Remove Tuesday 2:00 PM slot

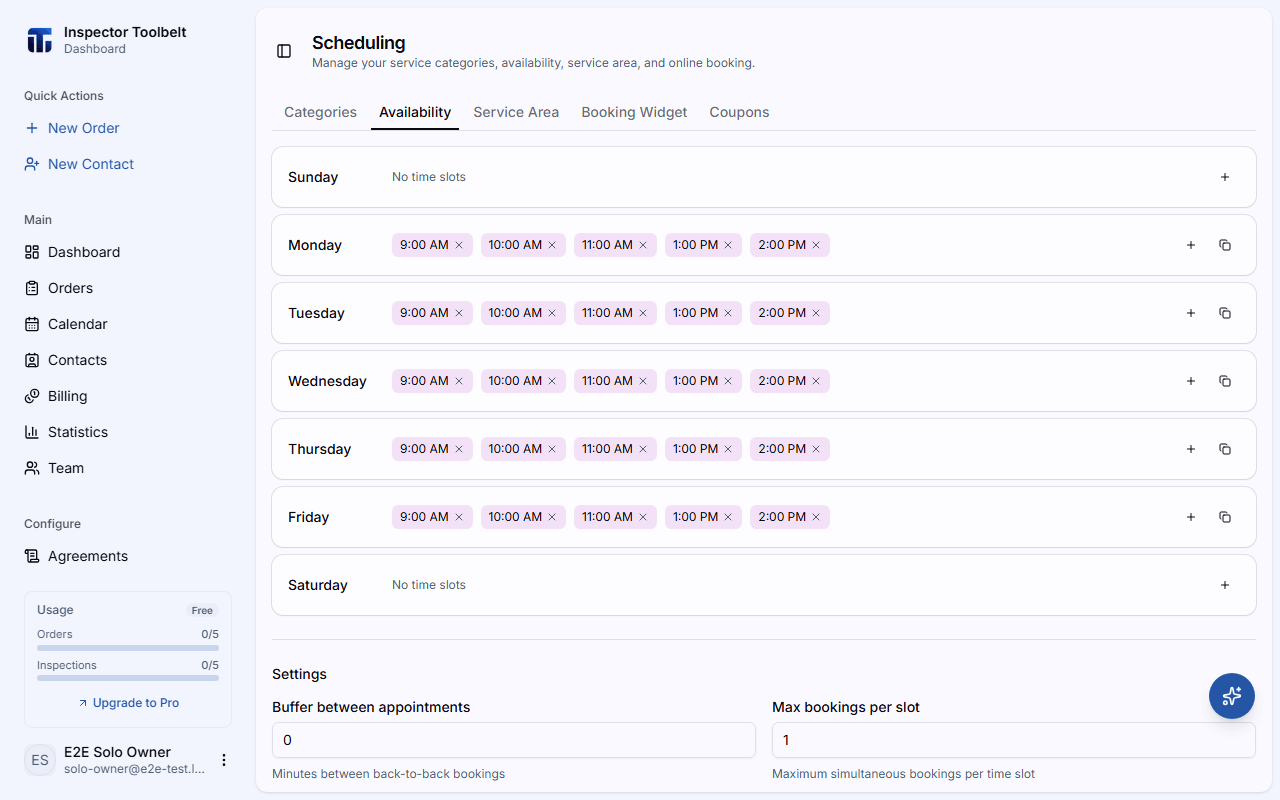[x=816, y=313]
